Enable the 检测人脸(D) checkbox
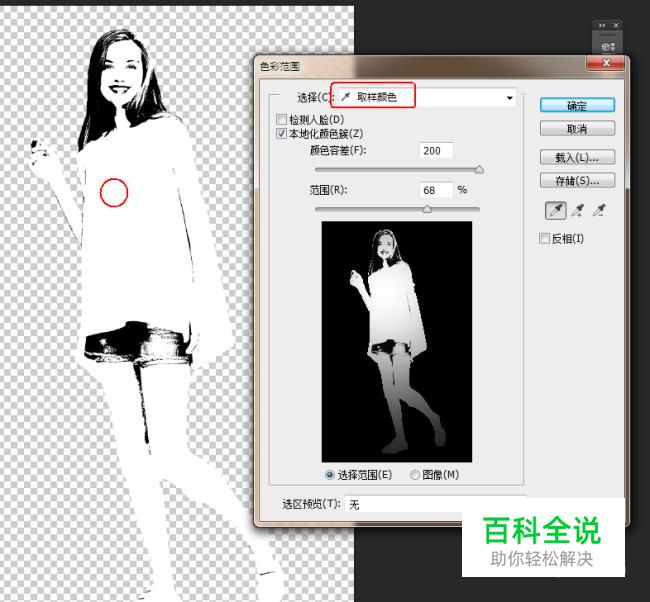 click(x=281, y=120)
